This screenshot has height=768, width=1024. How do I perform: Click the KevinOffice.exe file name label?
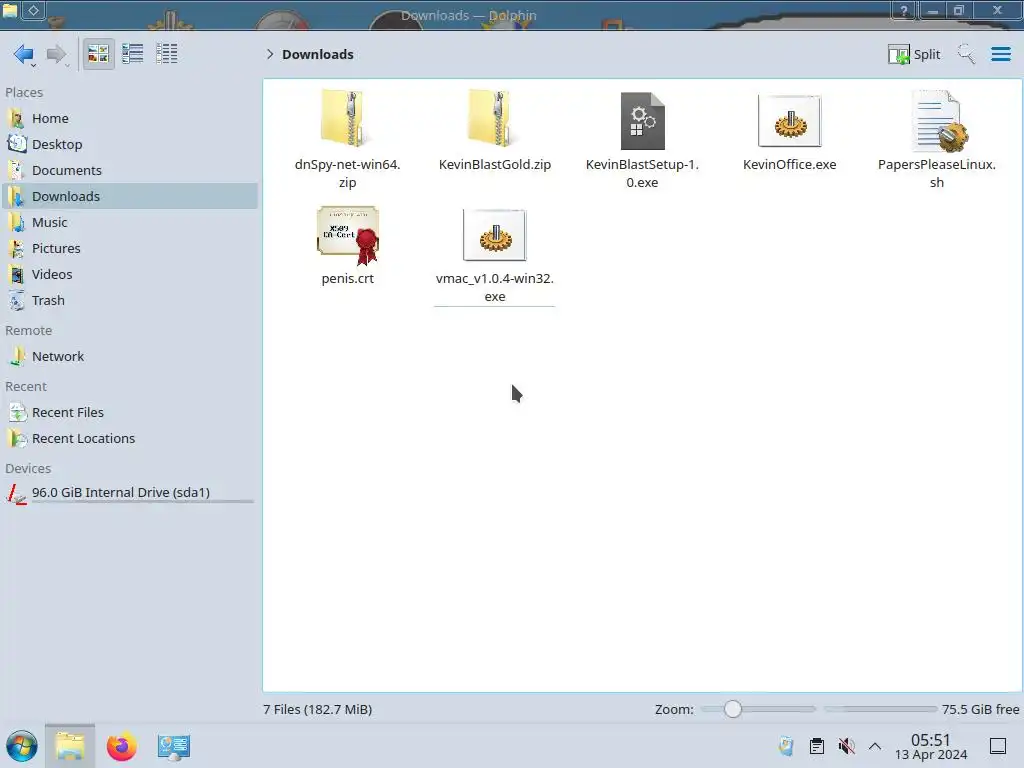(x=790, y=165)
